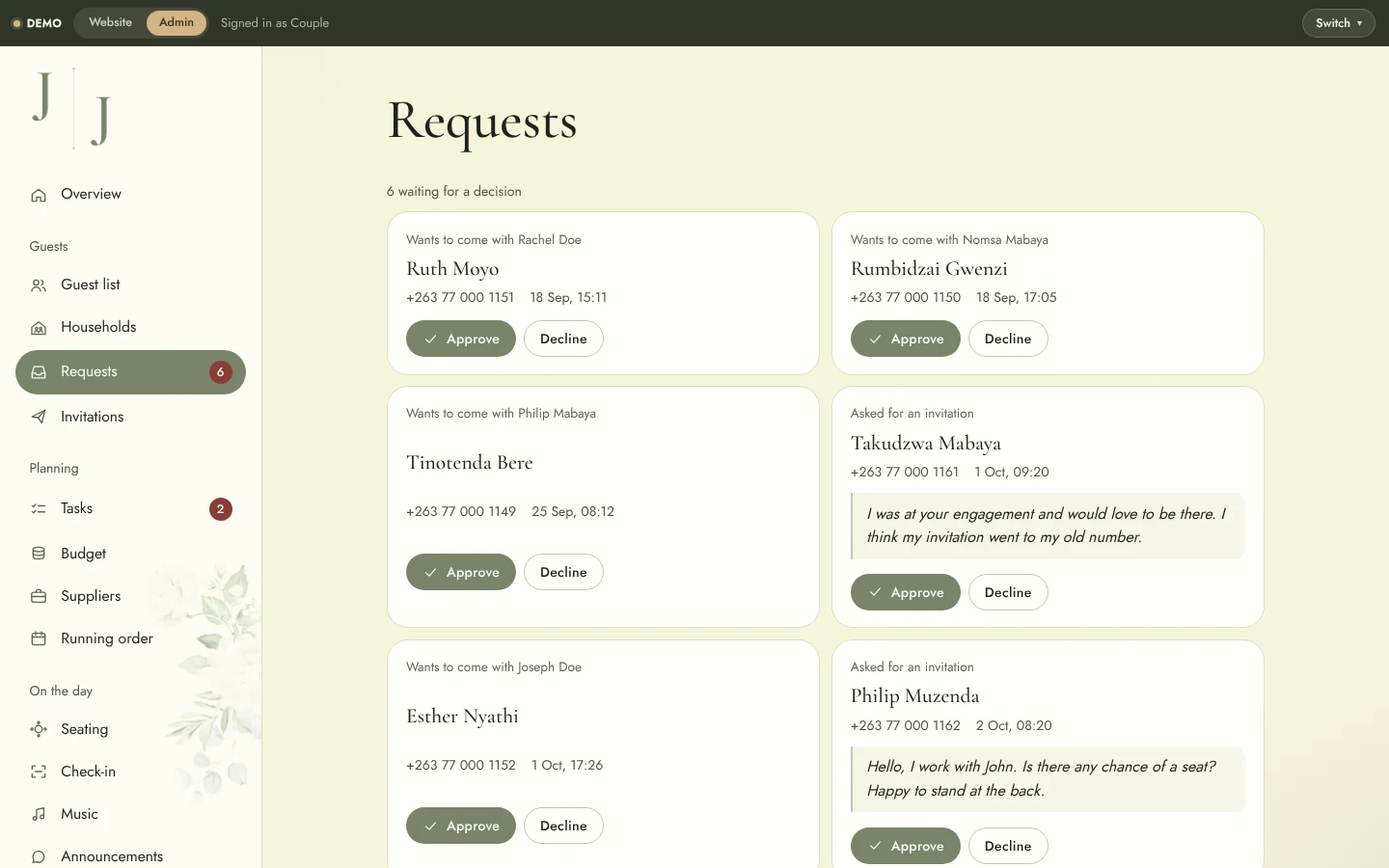Decline Takudzwa Mabaya's invitation request
Screen dimensions: 1389x868
point(1008,593)
